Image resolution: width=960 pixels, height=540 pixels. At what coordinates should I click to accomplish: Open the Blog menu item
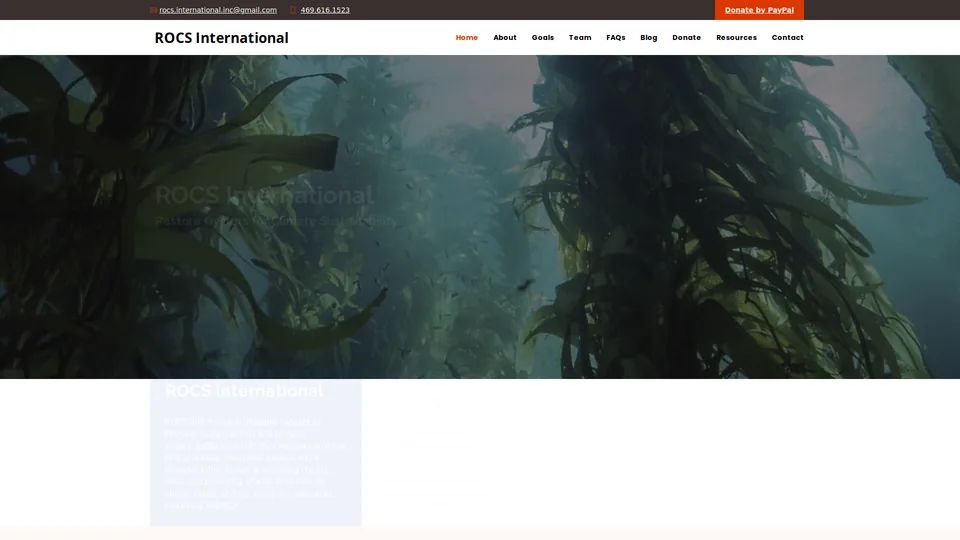pos(649,37)
